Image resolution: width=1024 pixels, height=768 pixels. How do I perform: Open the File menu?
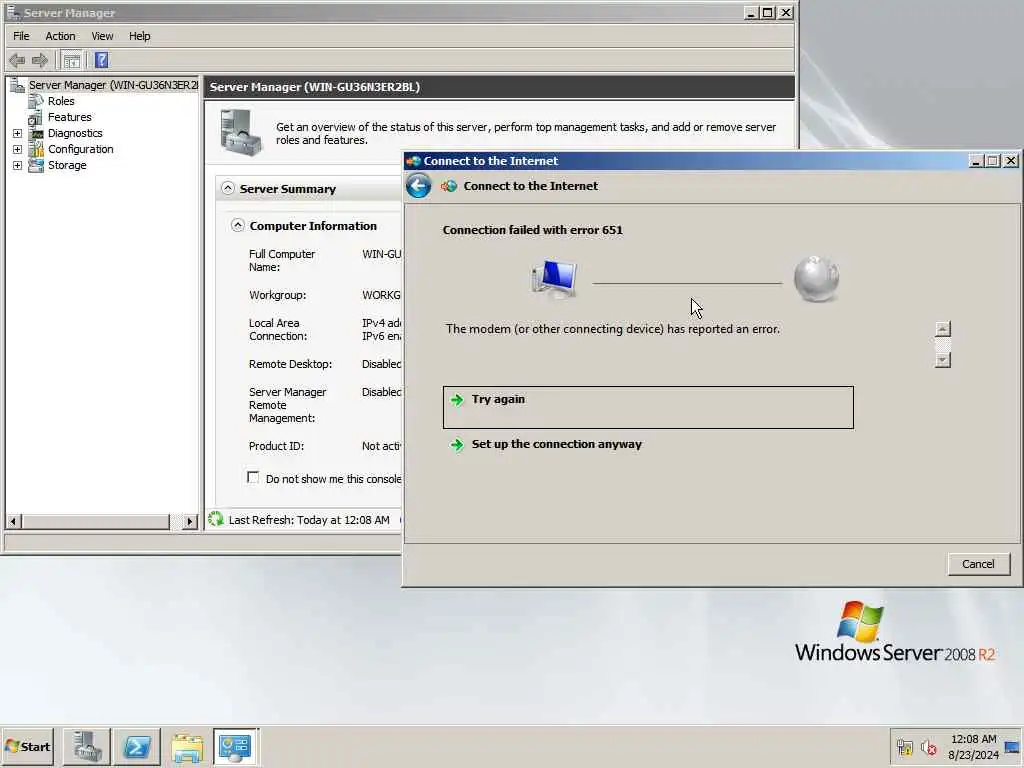pos(21,36)
